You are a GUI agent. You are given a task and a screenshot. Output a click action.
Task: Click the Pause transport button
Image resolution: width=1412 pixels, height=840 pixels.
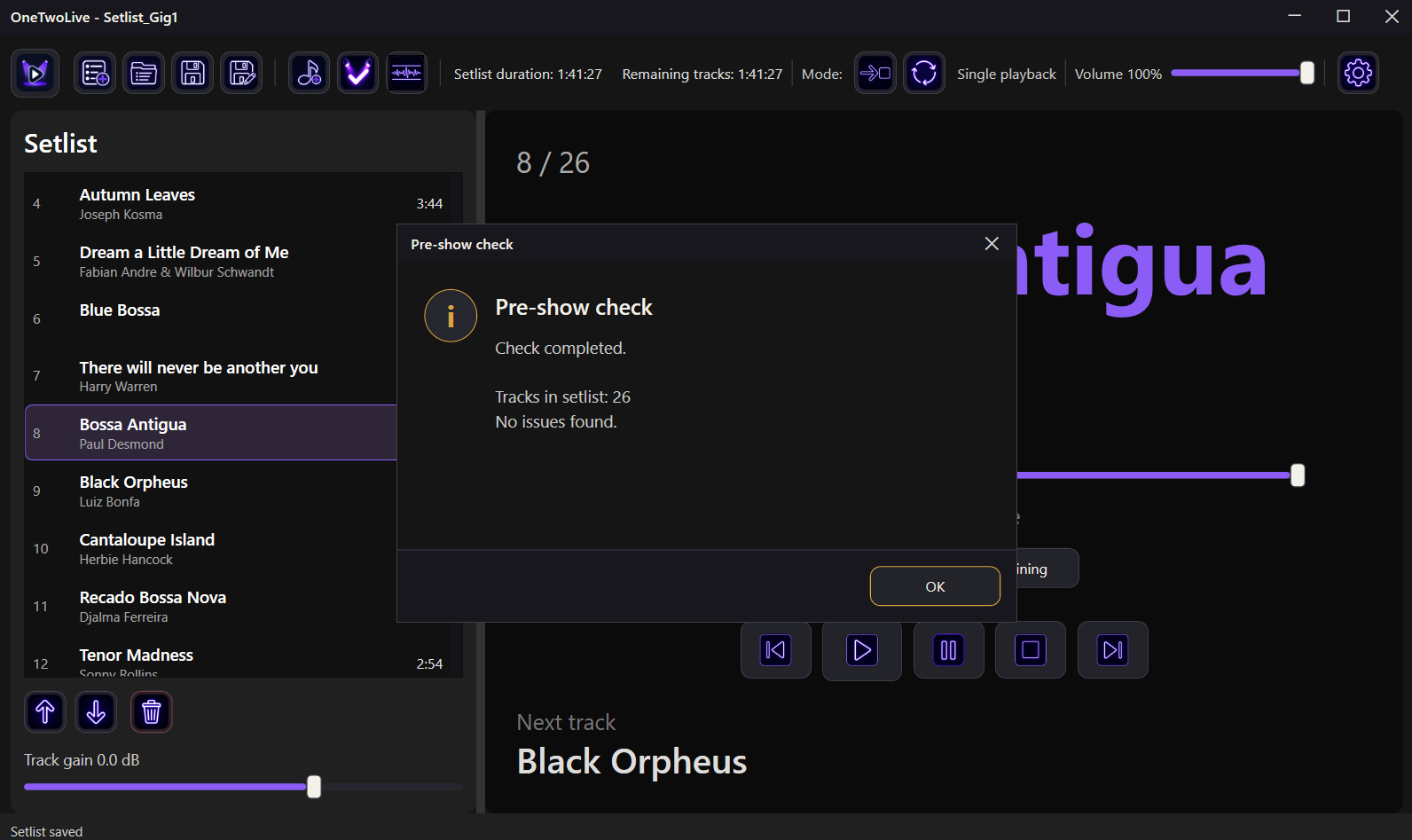[x=948, y=650]
